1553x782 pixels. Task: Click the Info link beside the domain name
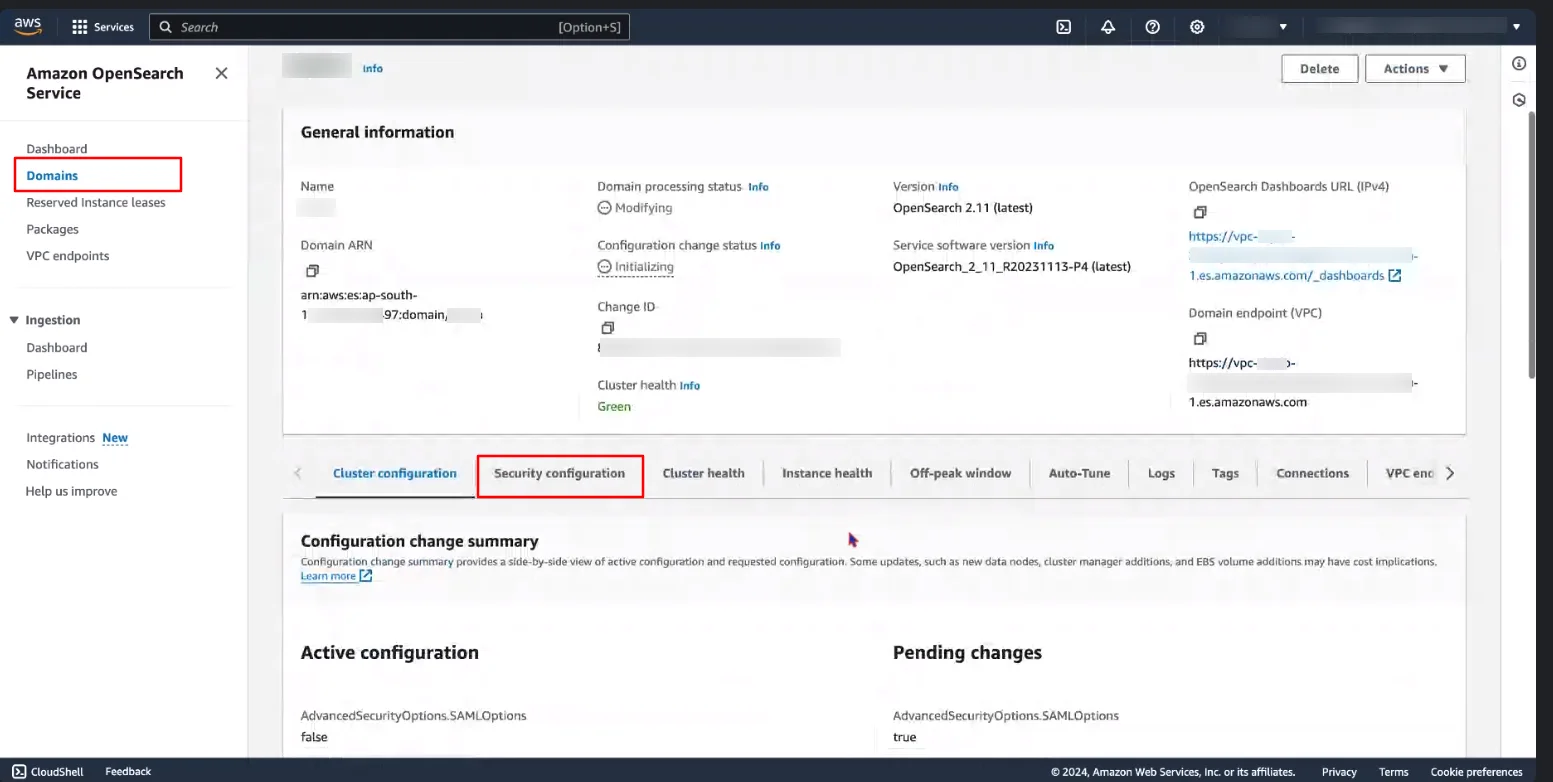coord(373,69)
